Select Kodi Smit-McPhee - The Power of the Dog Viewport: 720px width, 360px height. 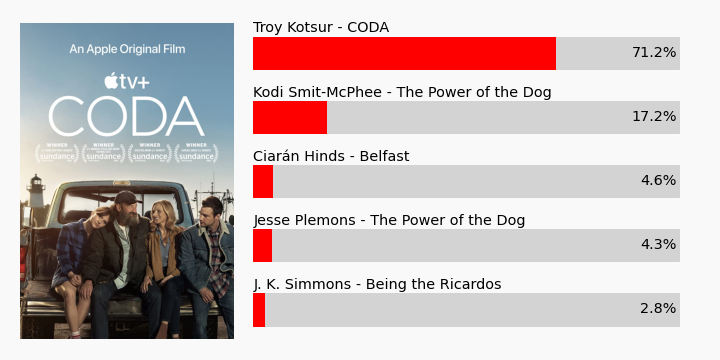coord(402,92)
